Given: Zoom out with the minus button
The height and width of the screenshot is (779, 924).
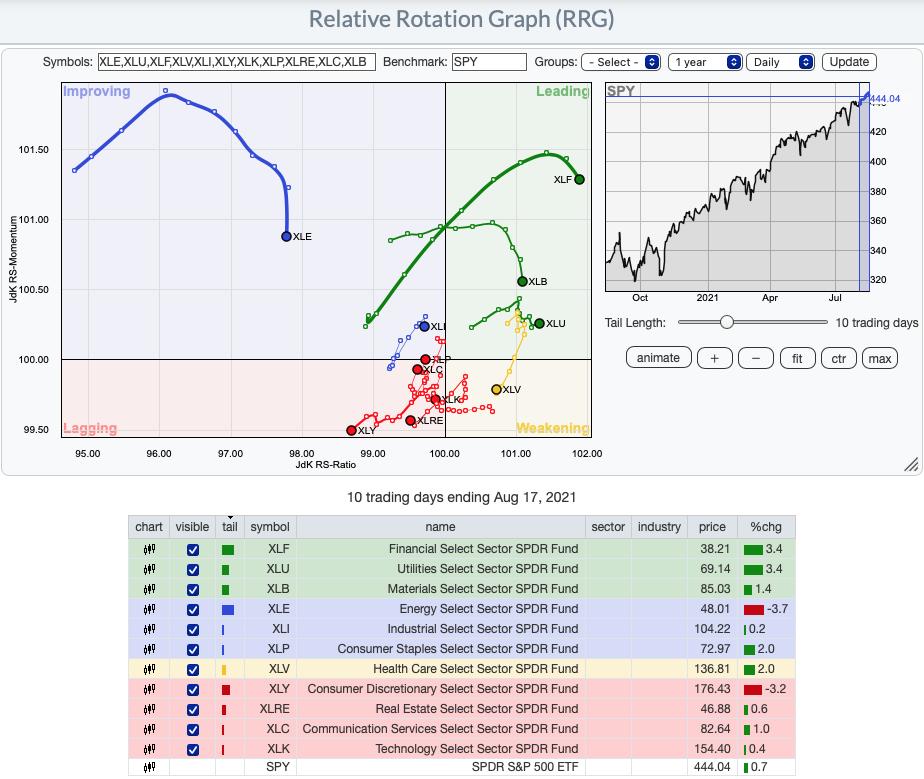Looking at the screenshot, I should (x=755, y=358).
